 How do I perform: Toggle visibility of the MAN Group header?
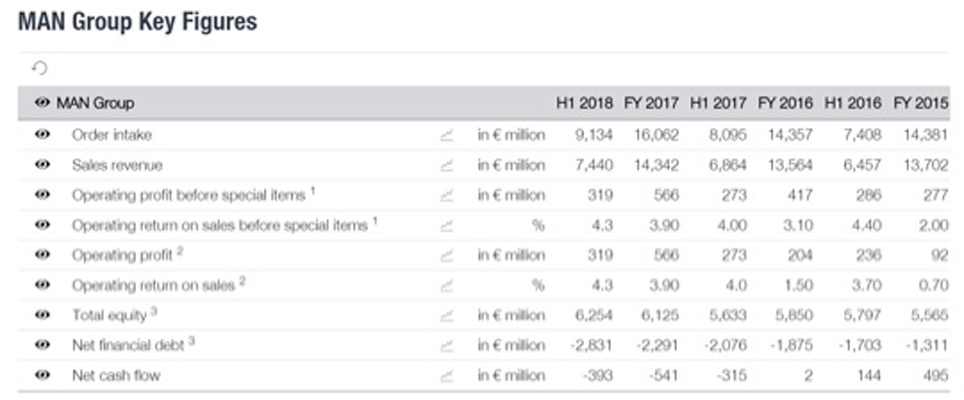pyautogui.click(x=42, y=103)
